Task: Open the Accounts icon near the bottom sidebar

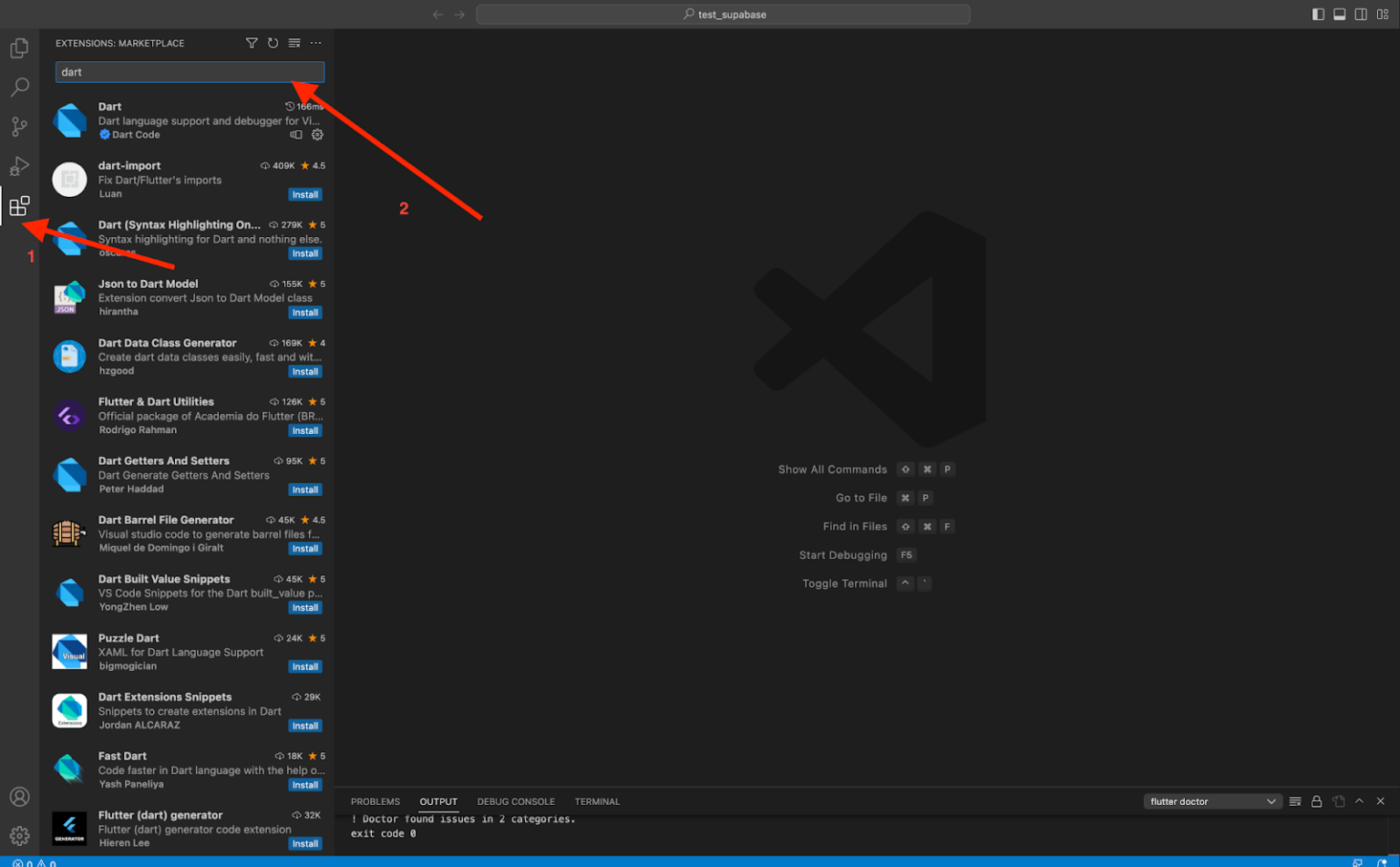Action: (x=19, y=797)
